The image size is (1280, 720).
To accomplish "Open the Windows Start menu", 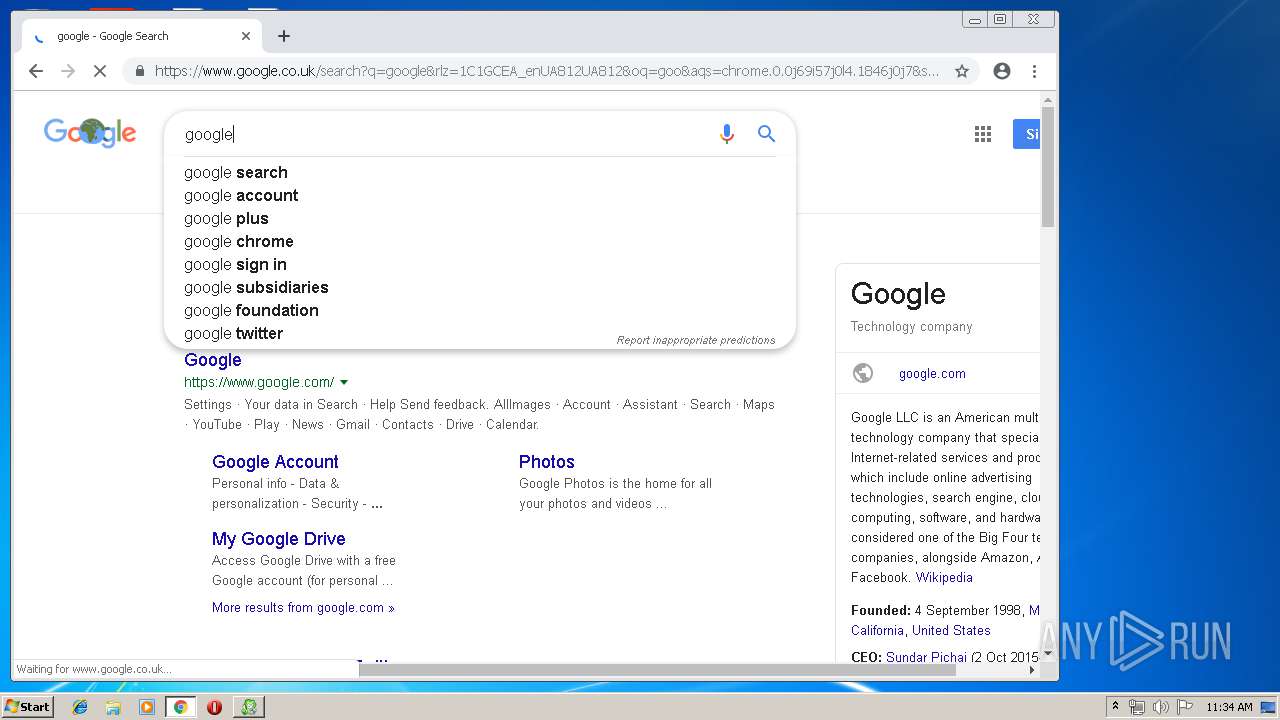I will tap(28, 706).
